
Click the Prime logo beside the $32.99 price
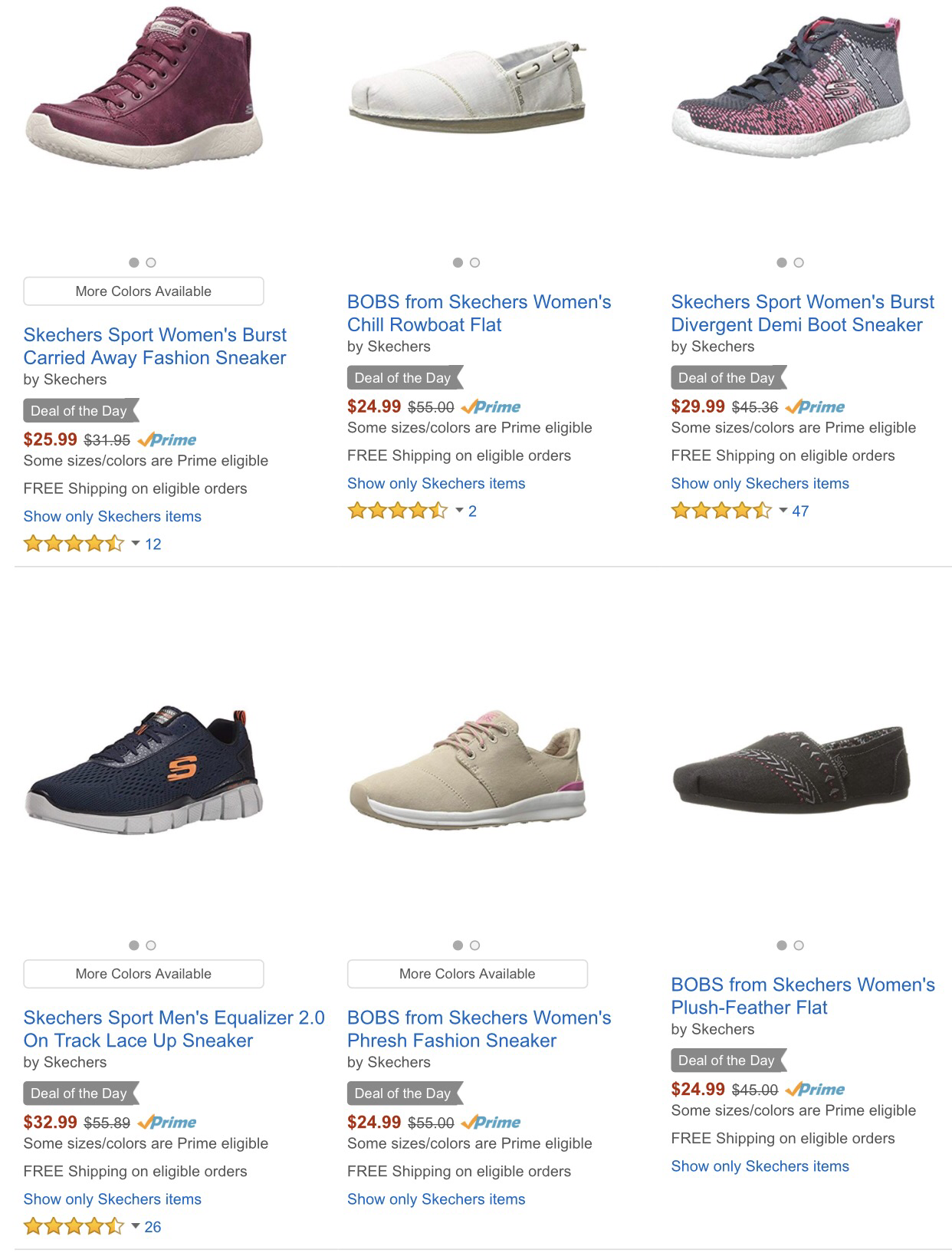tap(167, 1123)
